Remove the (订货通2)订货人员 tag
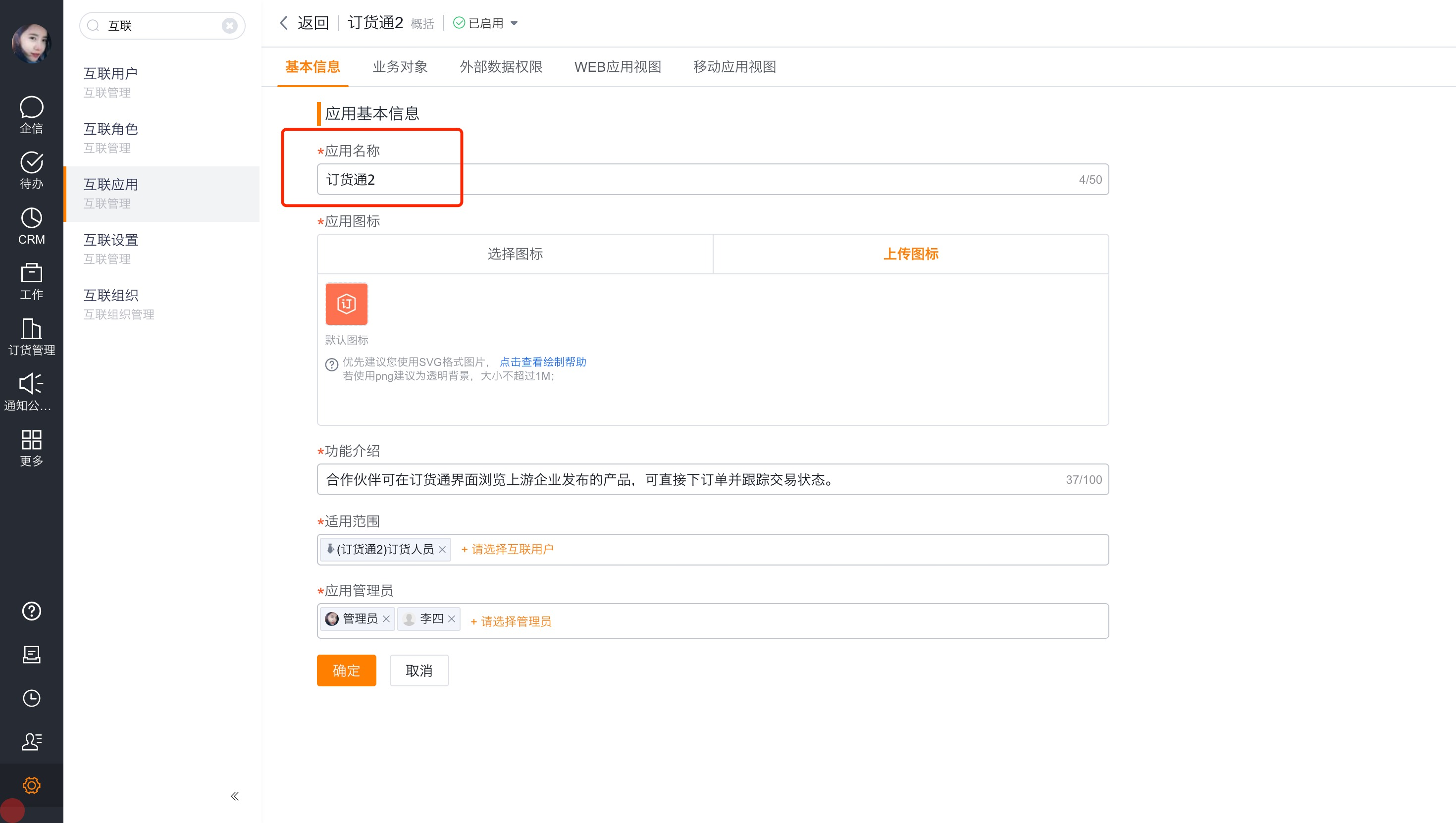The image size is (1456, 823). click(442, 550)
